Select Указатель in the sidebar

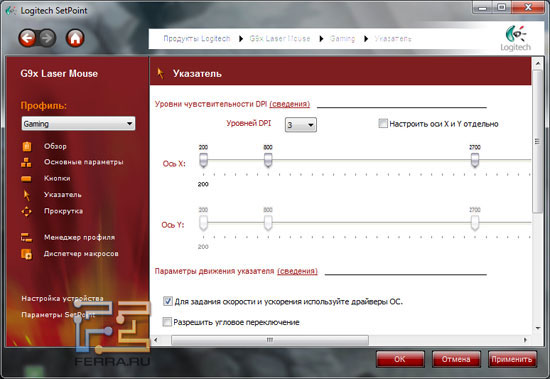click(63, 195)
